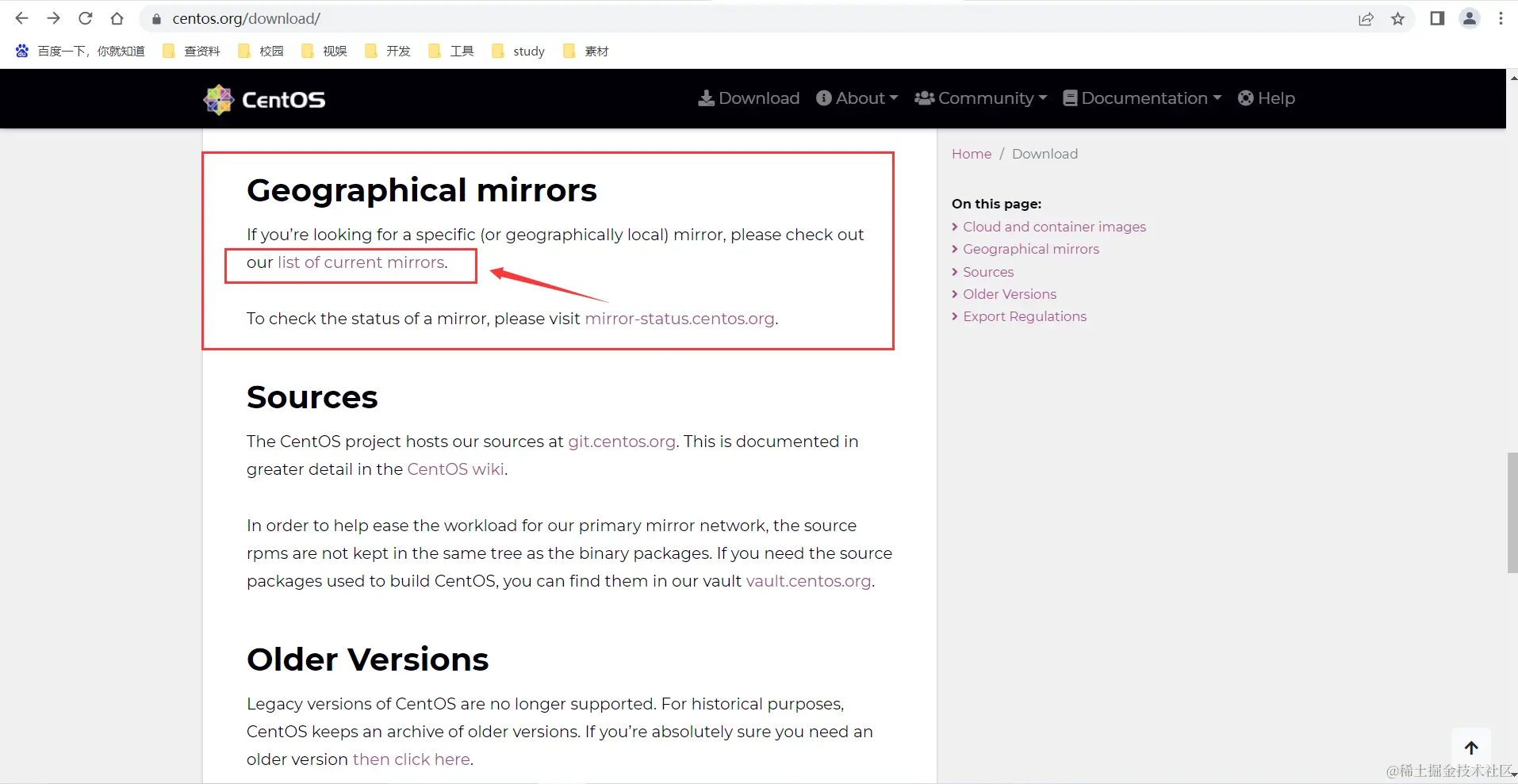1518x784 pixels.
Task: Open the 校园 bookmark folder
Action: (x=261, y=52)
